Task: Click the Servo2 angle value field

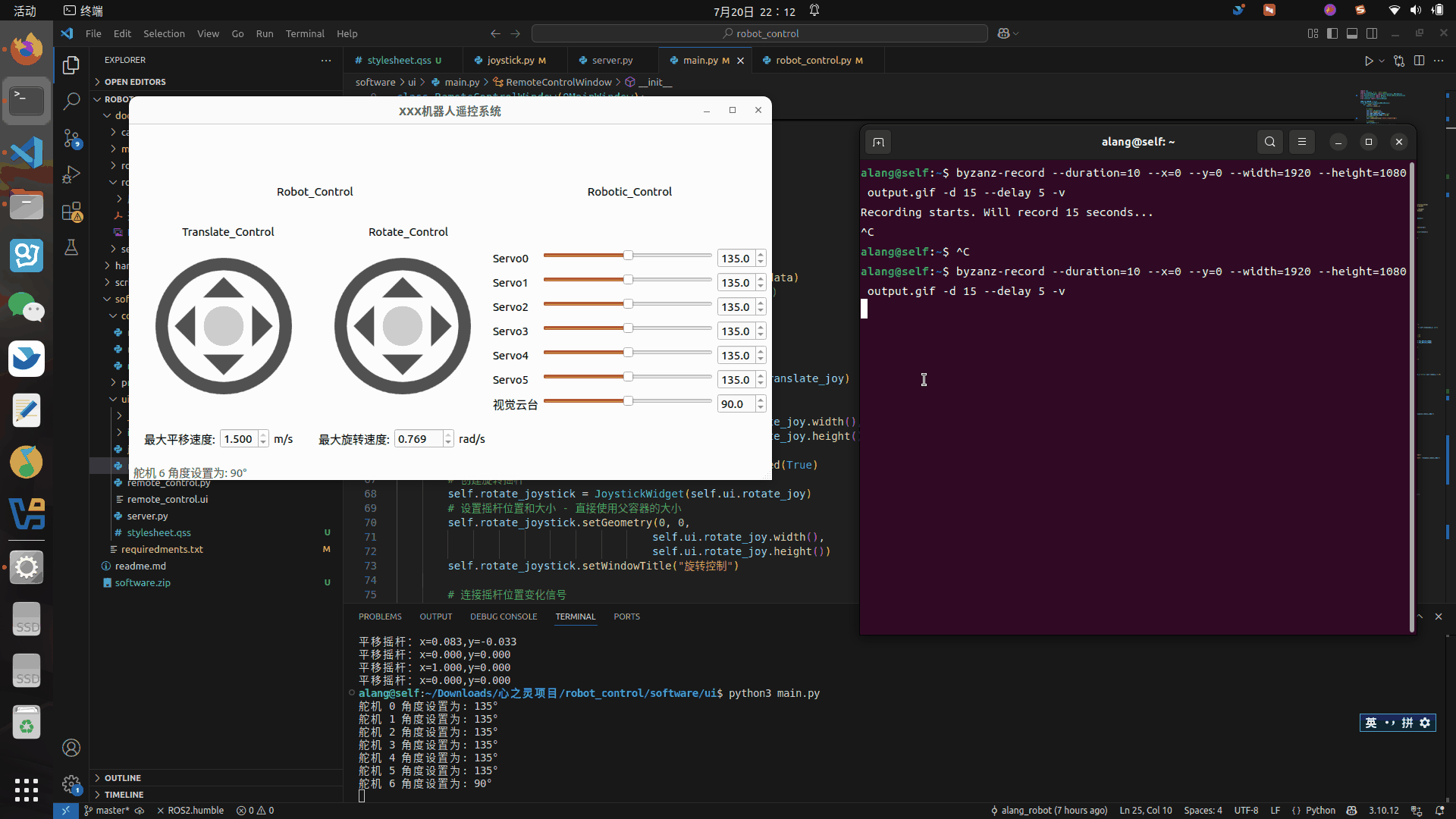Action: point(736,307)
